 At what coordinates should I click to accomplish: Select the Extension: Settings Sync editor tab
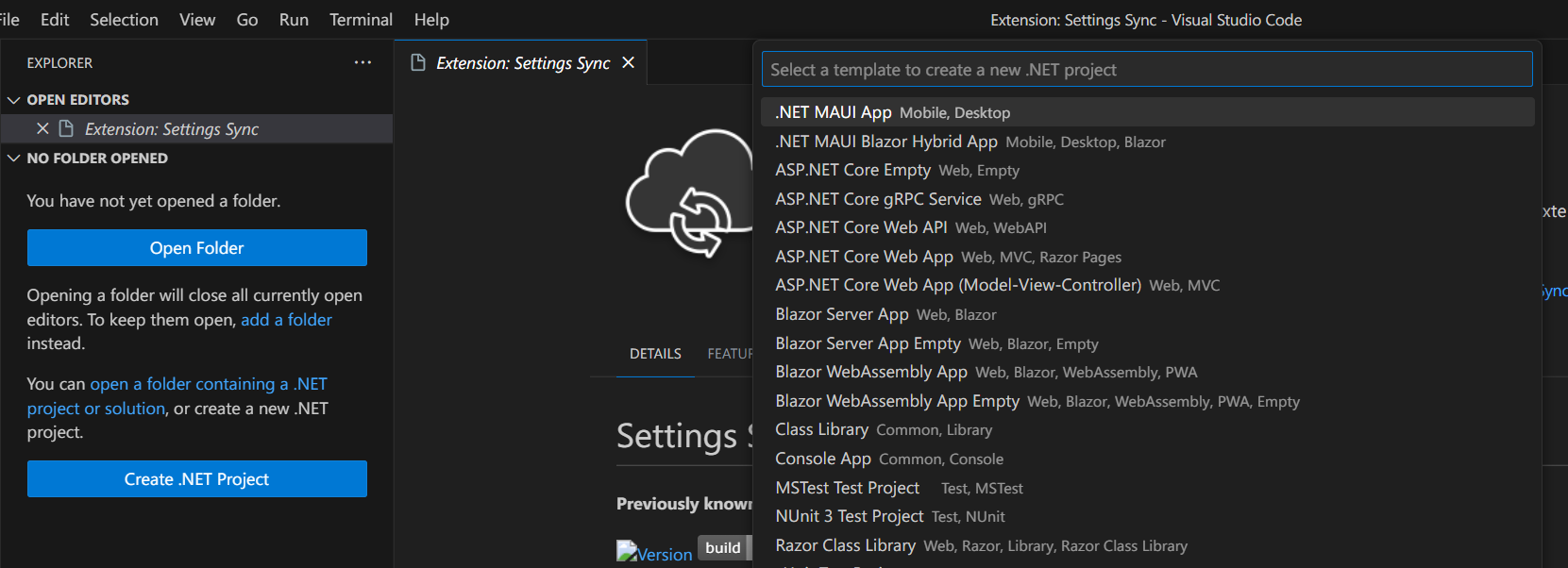521,62
